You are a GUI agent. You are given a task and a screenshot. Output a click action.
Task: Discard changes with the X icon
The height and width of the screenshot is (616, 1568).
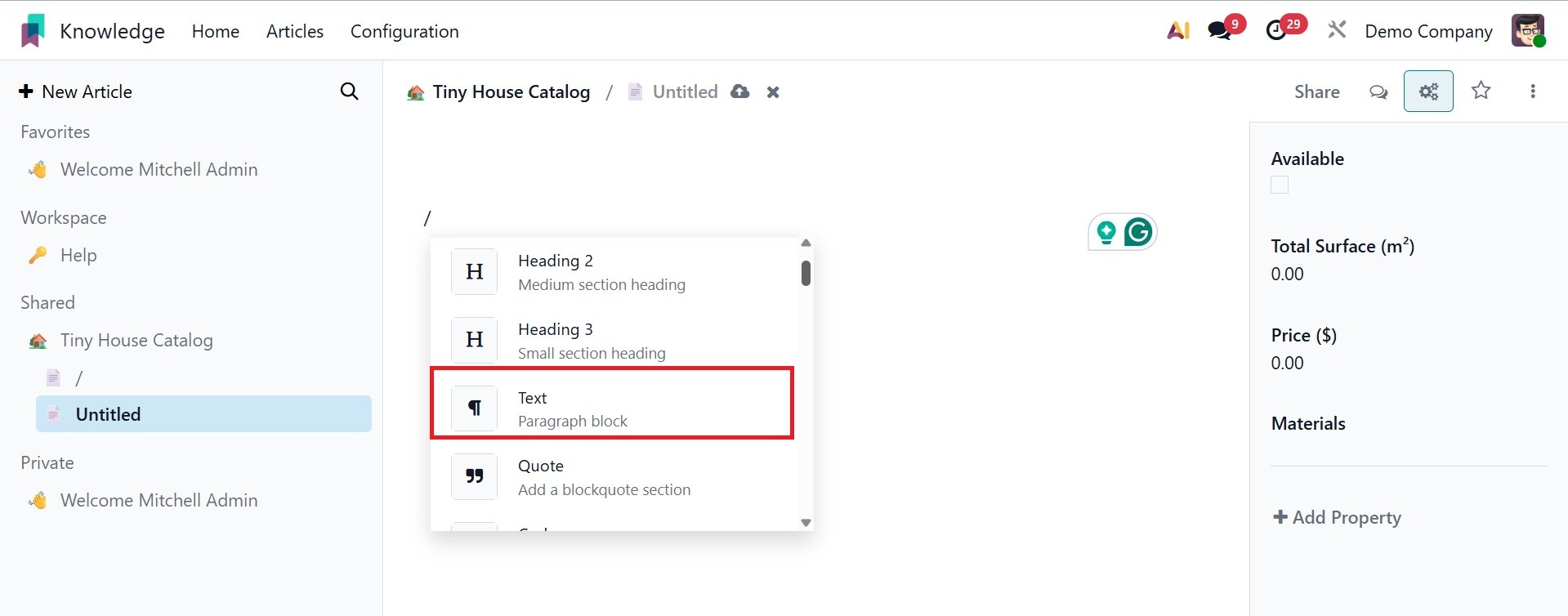pos(773,92)
